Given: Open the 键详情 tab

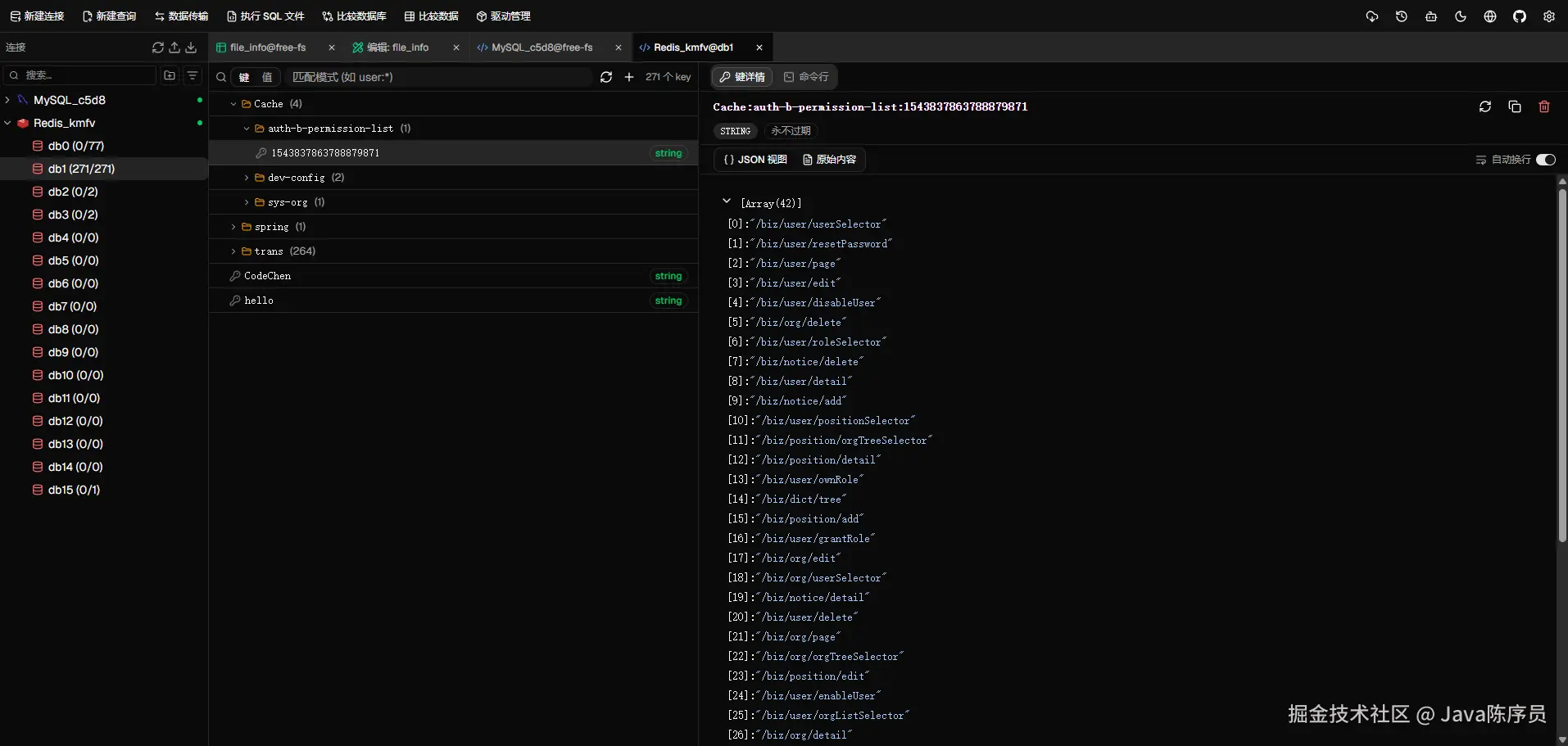Looking at the screenshot, I should pos(742,77).
